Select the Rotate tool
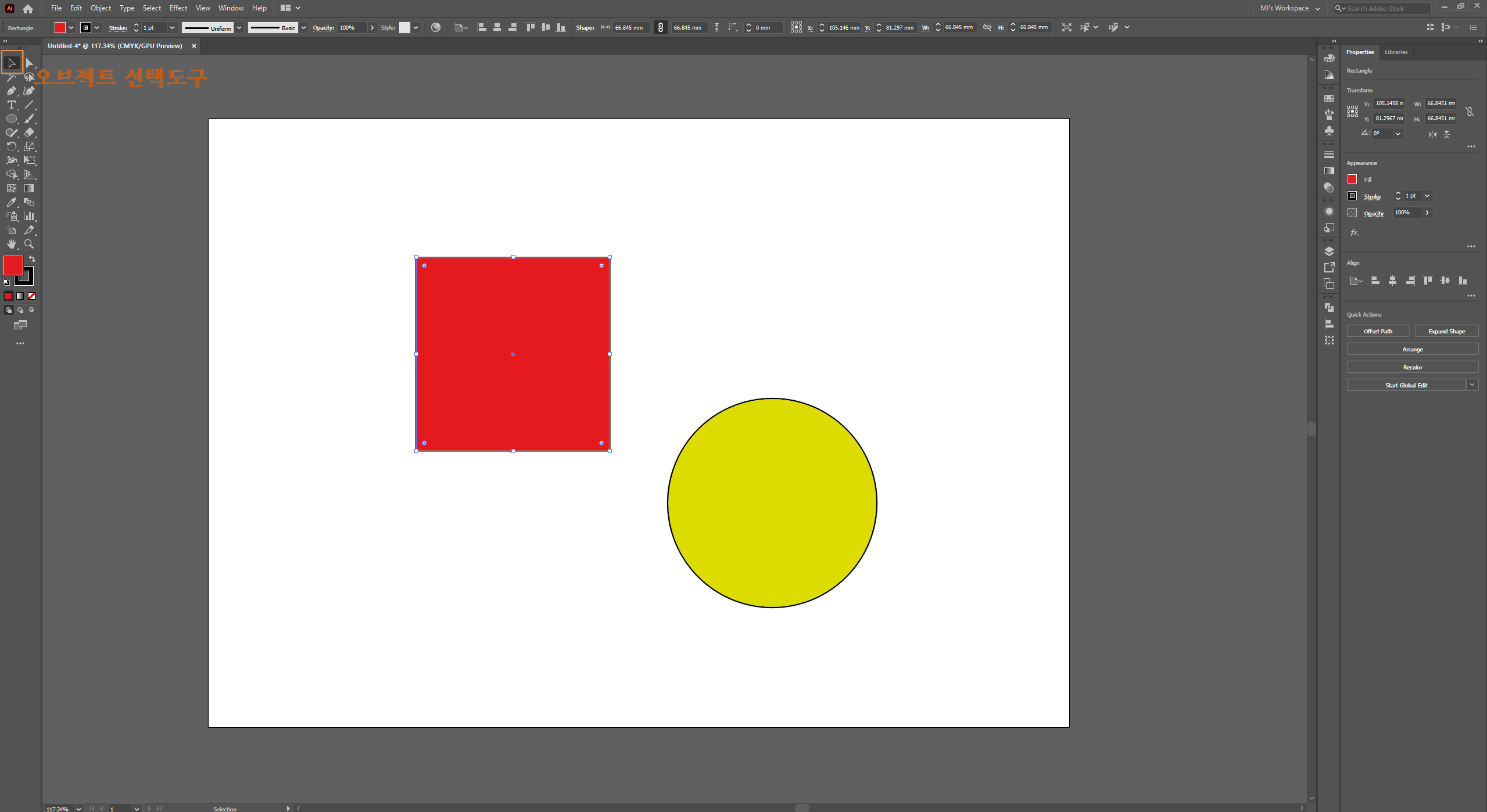 pos(11,147)
